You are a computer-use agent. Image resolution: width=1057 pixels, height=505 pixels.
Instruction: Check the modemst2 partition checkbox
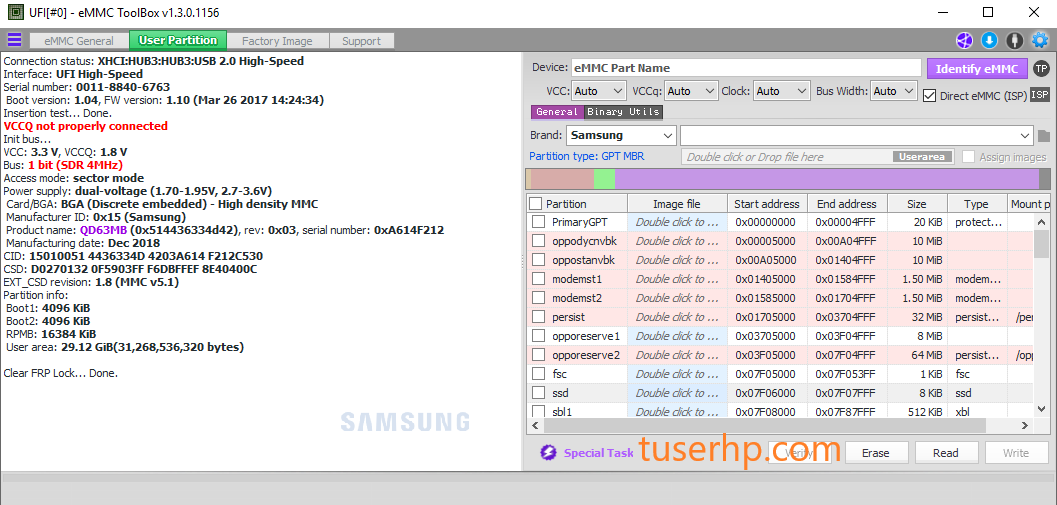coord(539,297)
